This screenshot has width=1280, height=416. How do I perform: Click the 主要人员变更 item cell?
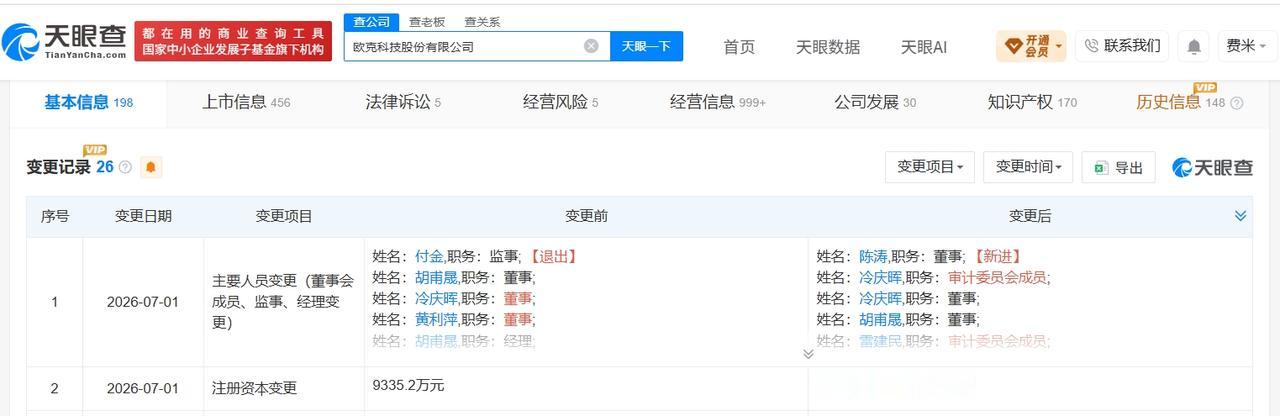pos(283,302)
